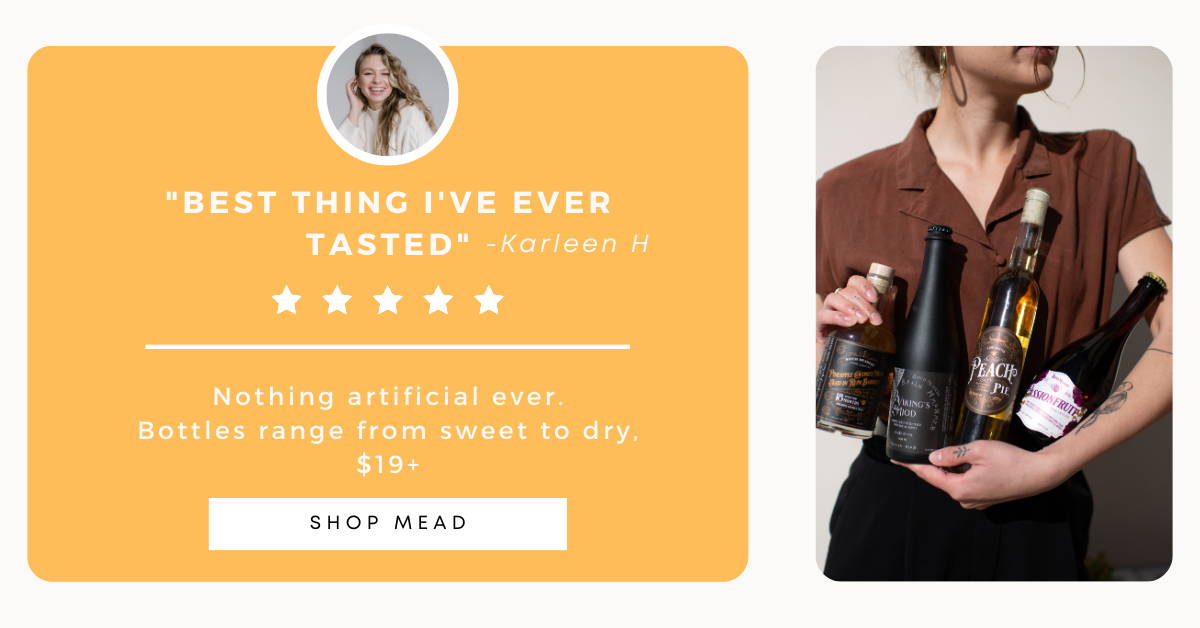Click the white divider line under the stars
The image size is (1200, 628).
click(388, 346)
